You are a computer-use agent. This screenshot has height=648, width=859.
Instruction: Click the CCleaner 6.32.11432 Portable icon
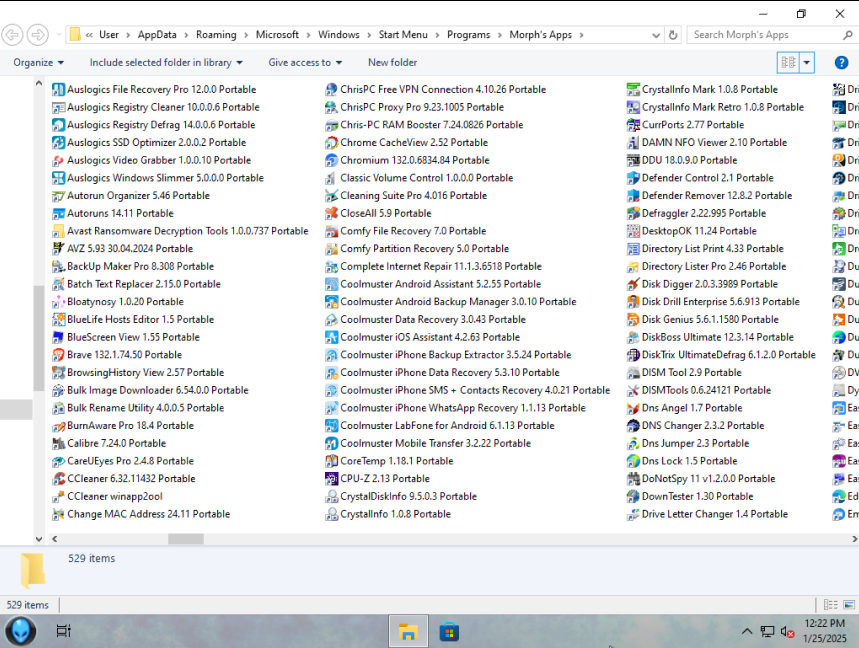(58, 479)
